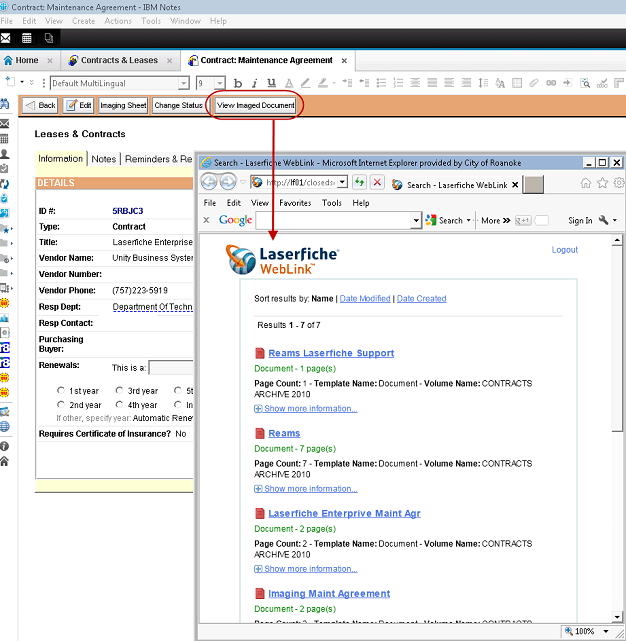Viewport: 626px width, 641px height.
Task: Select the 1st year radio button
Action: (x=61, y=390)
